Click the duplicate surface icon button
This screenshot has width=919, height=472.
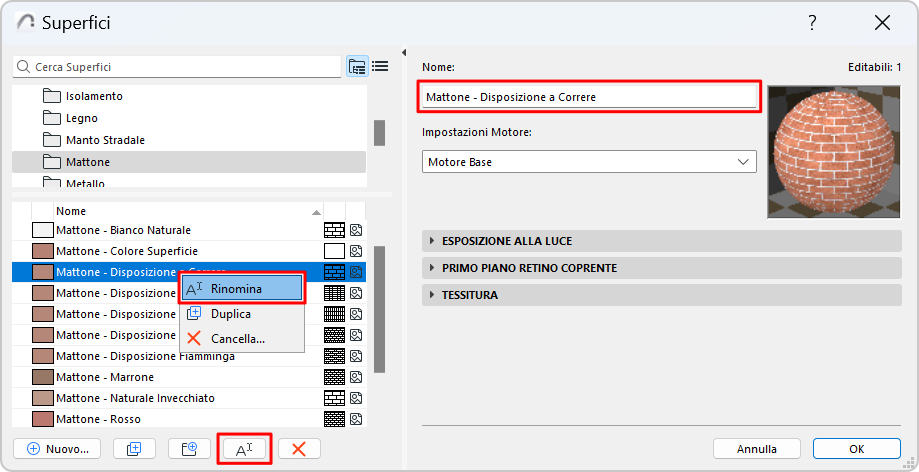(x=134, y=449)
